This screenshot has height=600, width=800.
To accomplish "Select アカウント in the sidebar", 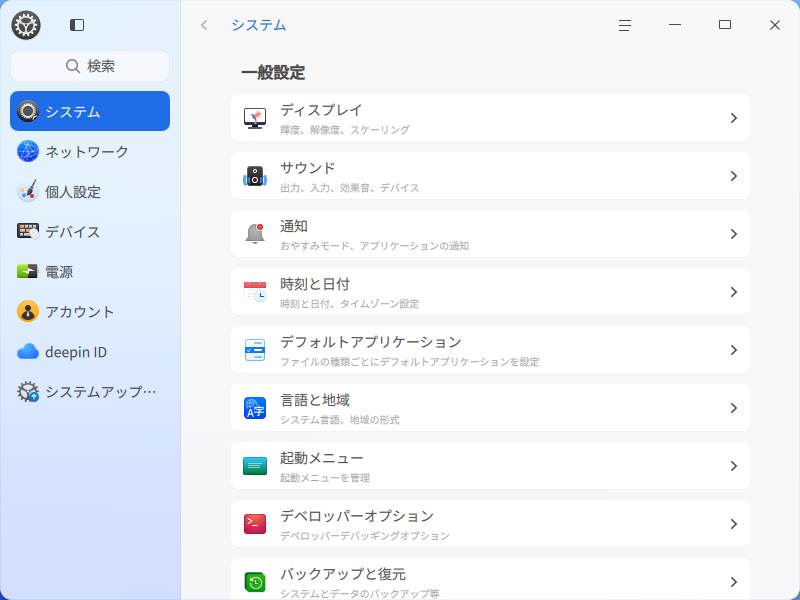I will 90,311.
